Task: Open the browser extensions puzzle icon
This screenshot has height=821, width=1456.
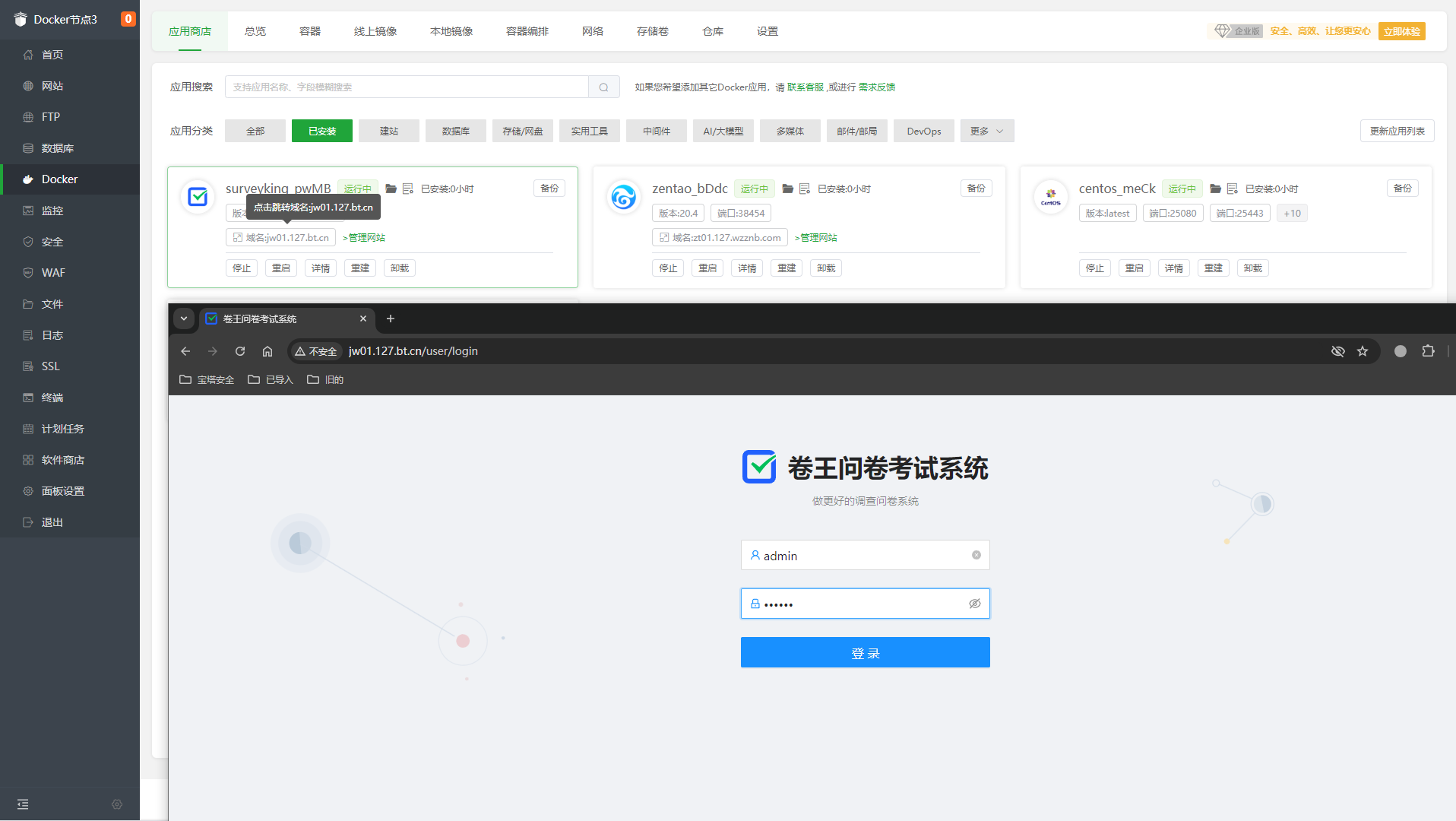Action: point(1429,351)
